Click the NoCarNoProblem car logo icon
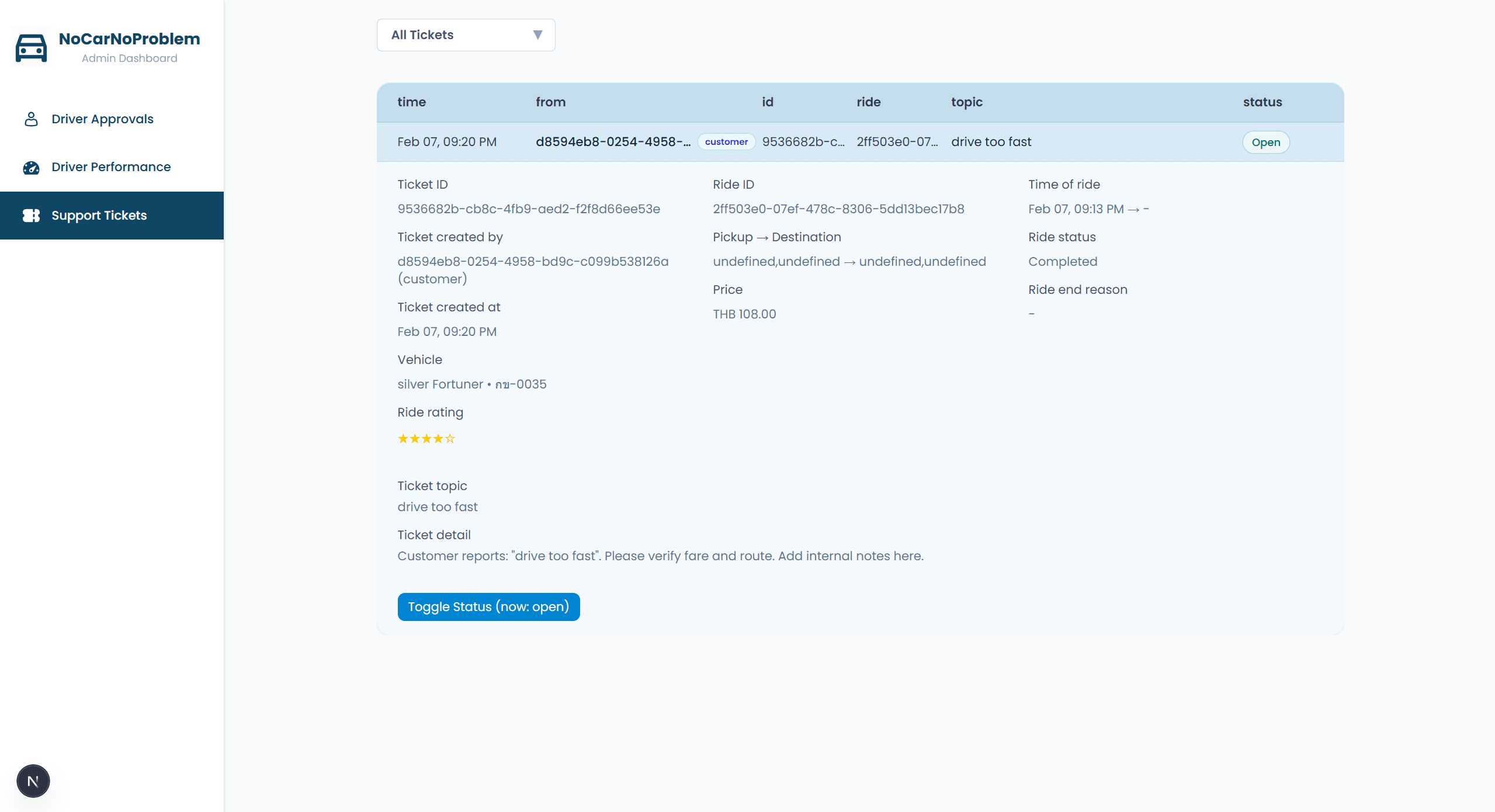The image size is (1495, 812). click(x=31, y=47)
